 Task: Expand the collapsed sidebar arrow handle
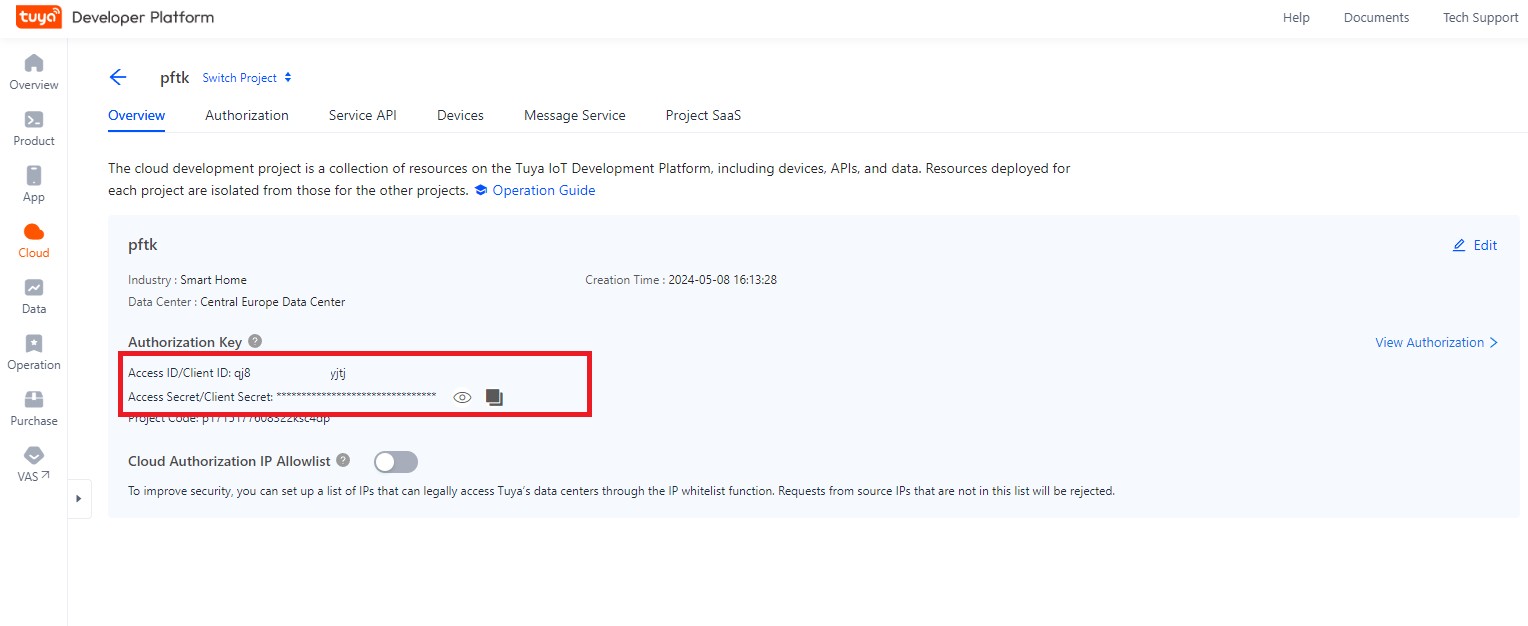pos(79,498)
